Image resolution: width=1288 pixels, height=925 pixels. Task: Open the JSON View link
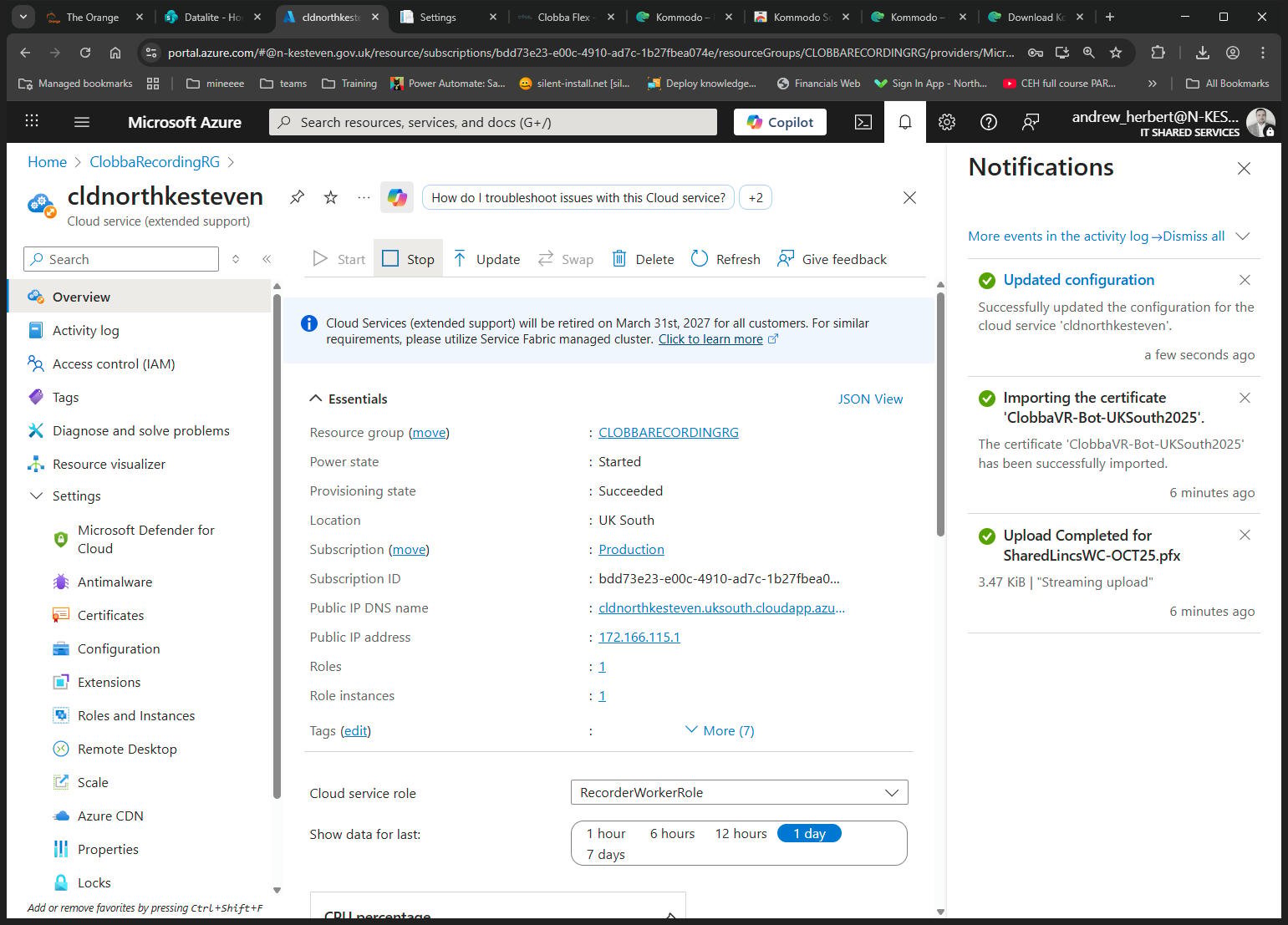tap(870, 399)
